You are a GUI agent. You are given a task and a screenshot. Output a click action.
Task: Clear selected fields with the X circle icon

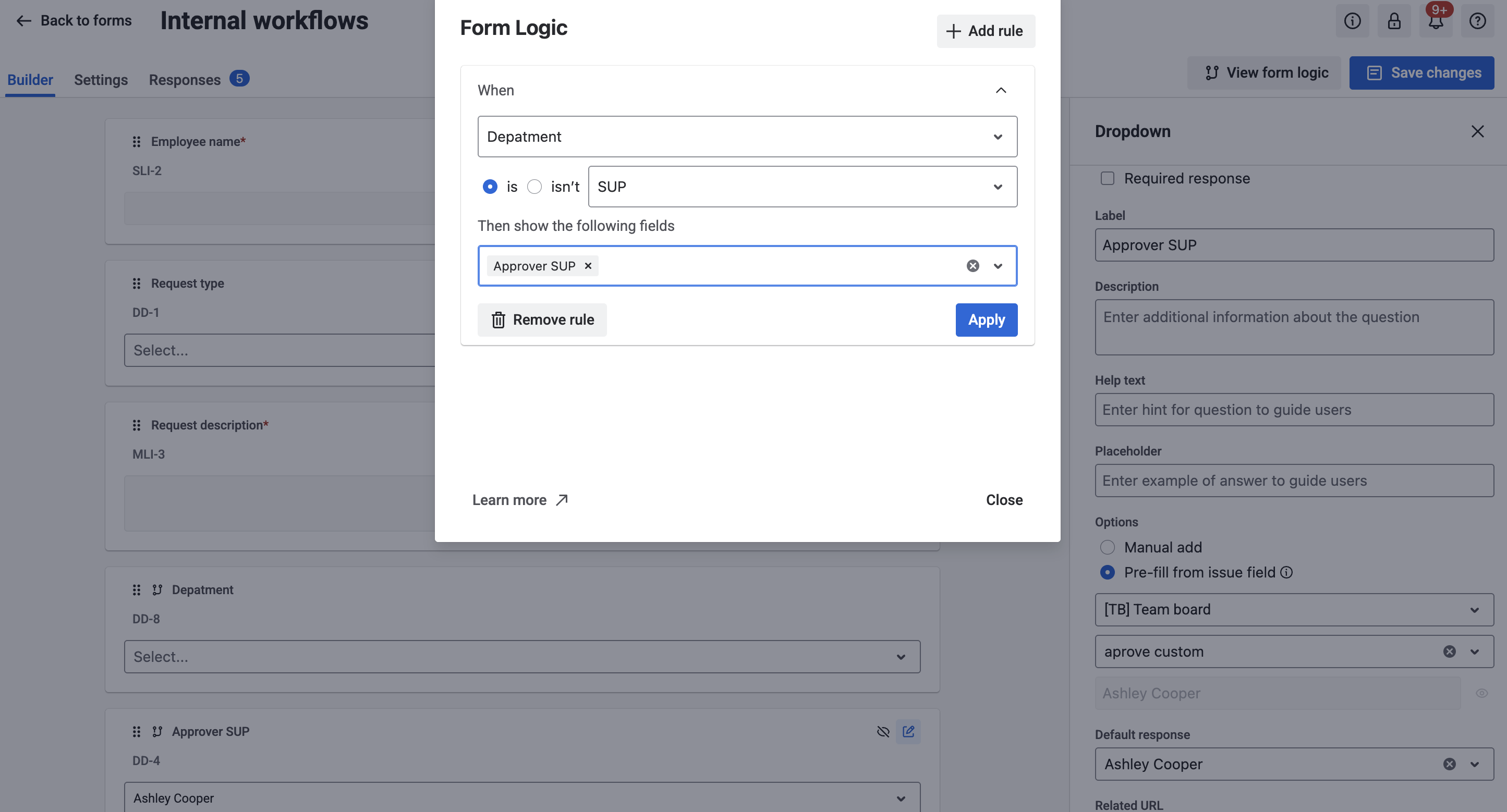click(x=973, y=266)
